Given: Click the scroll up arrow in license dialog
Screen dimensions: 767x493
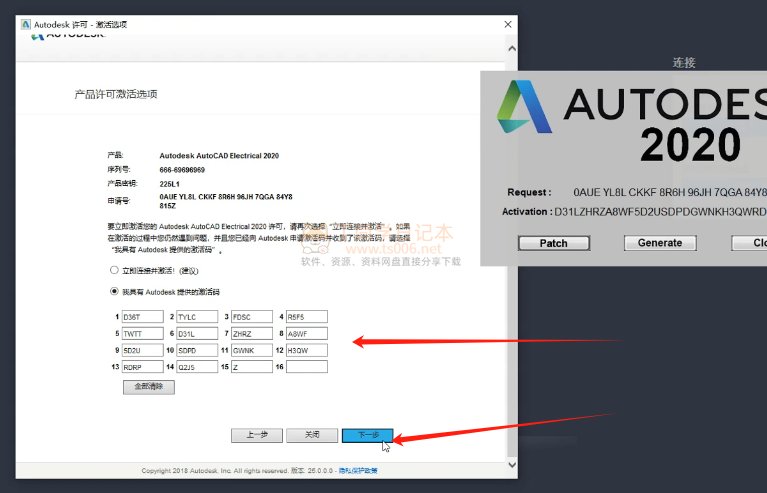Looking at the screenshot, I should tap(512, 48).
